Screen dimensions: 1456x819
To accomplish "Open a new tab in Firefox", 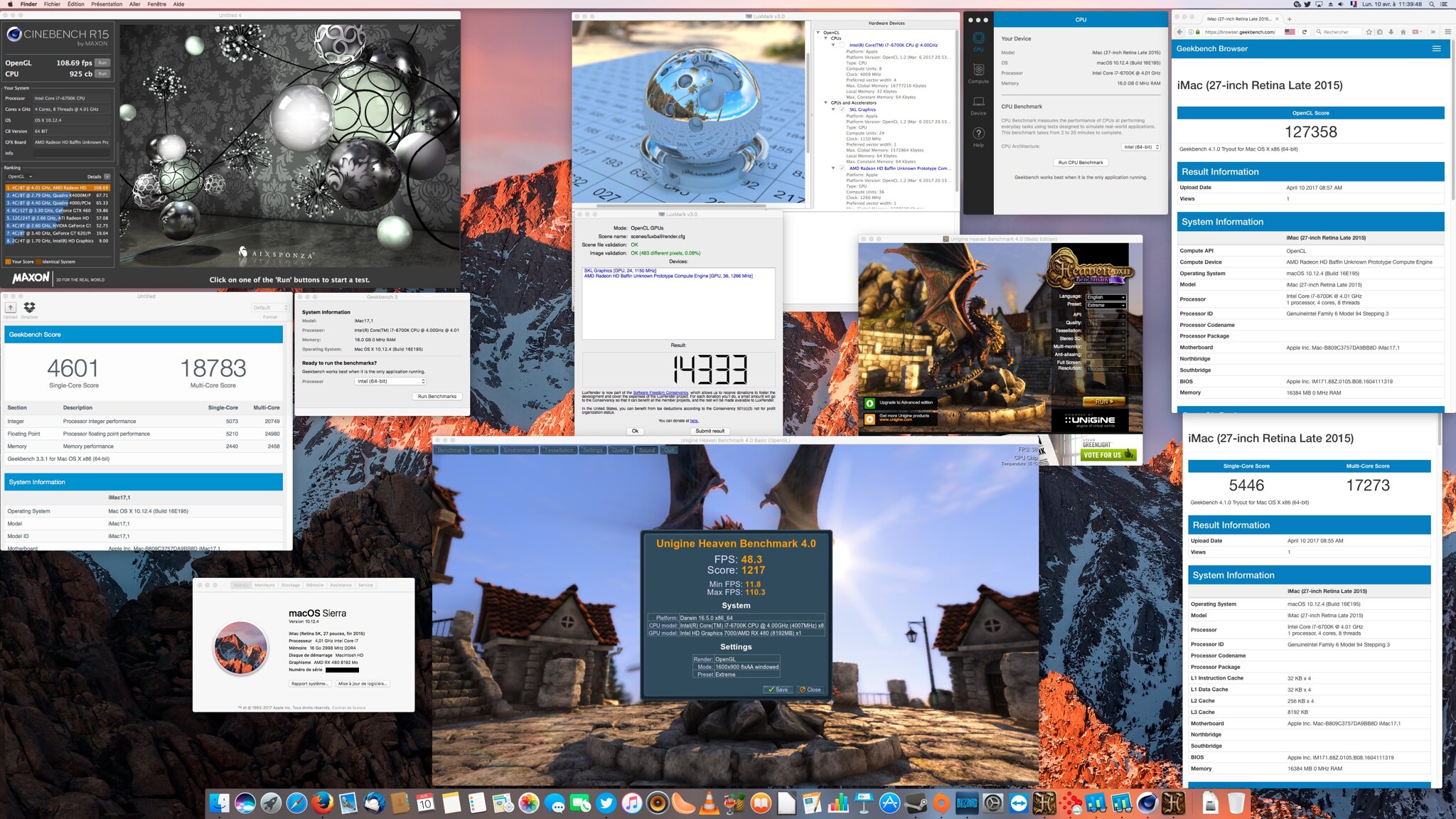I will coord(1289,19).
